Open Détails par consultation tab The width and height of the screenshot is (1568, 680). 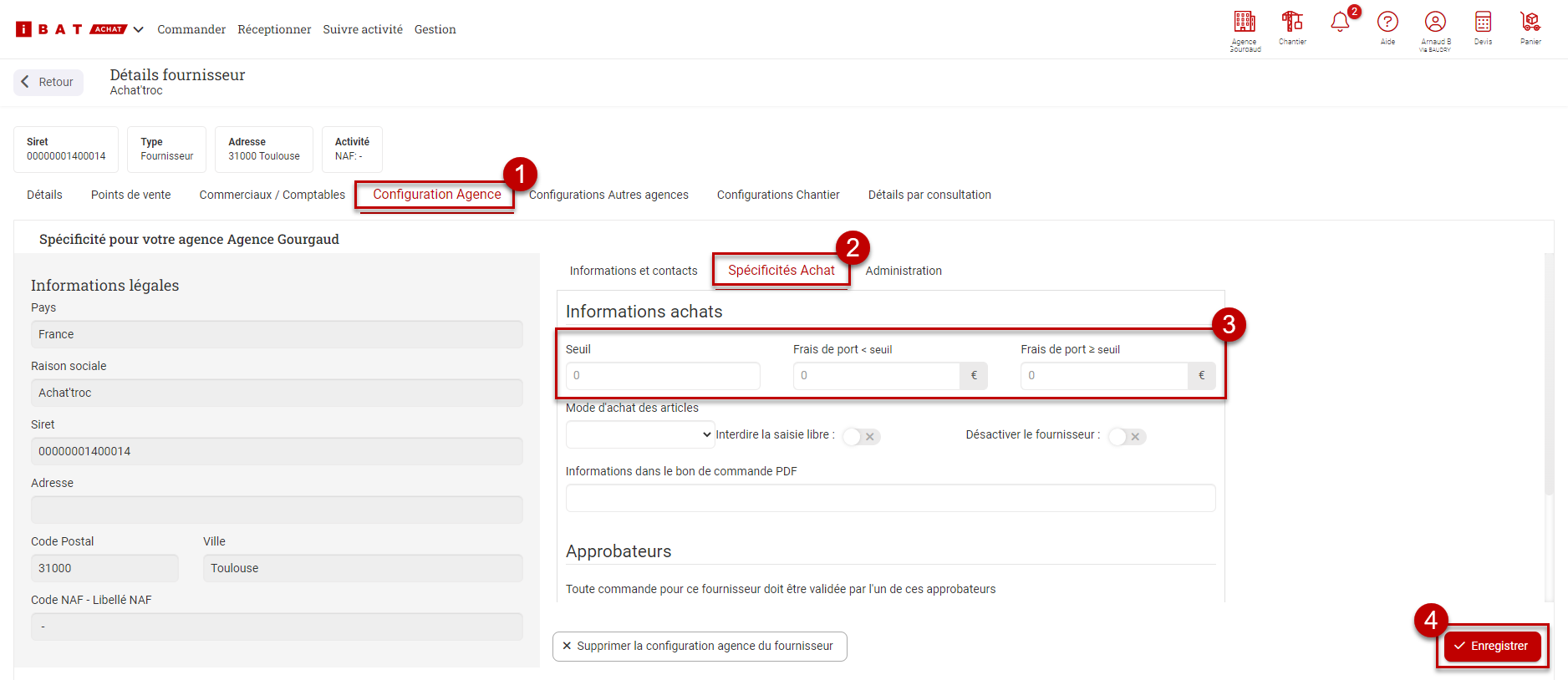(x=929, y=195)
